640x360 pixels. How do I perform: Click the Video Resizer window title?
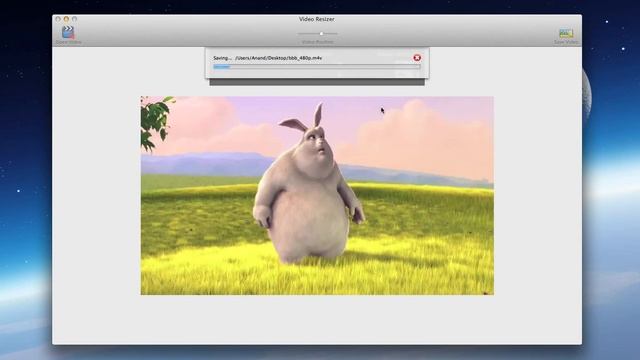pyautogui.click(x=317, y=19)
